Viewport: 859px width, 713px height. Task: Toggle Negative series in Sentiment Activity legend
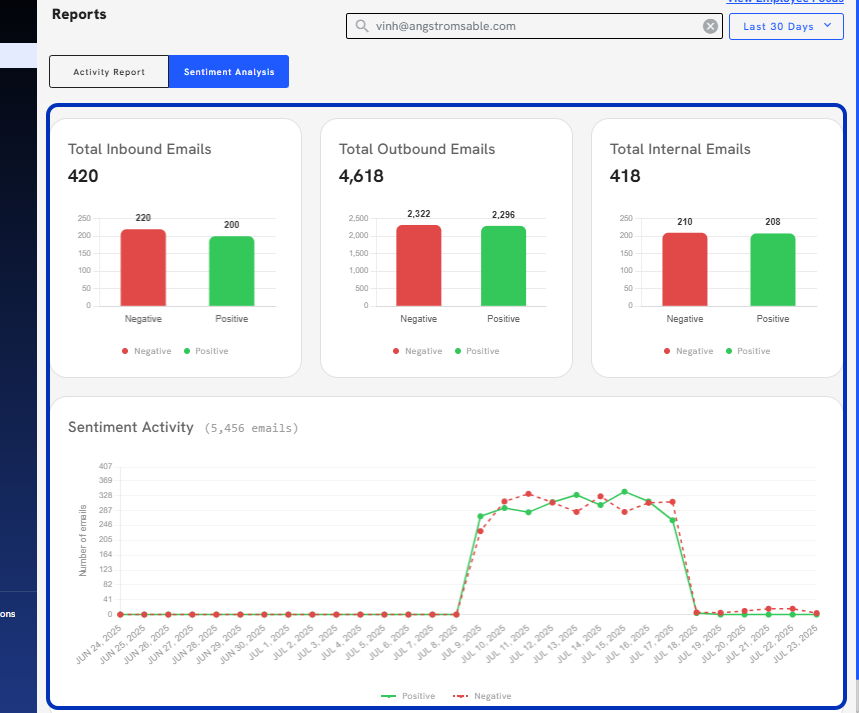(482, 696)
